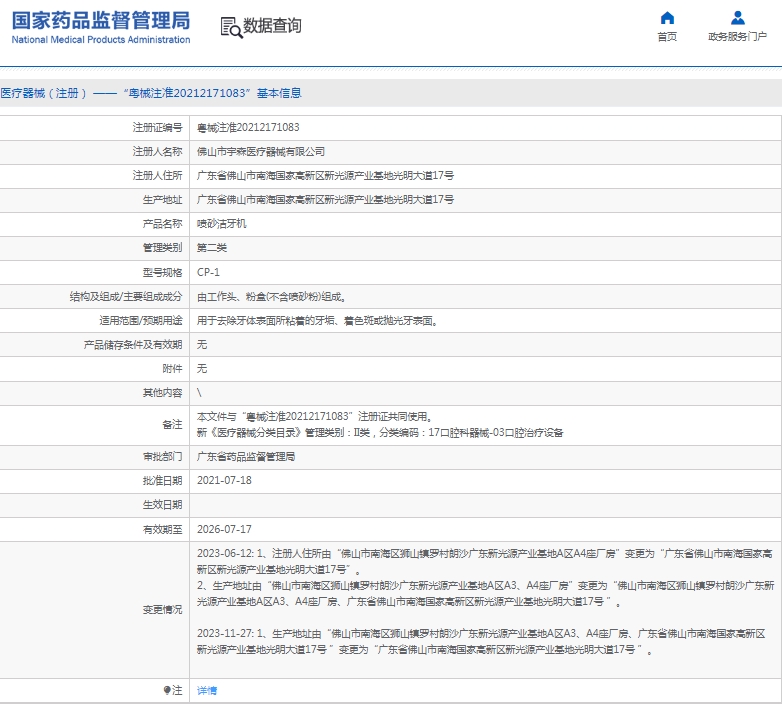The image size is (782, 710).
Task: Click the 型号规格 row label
Action: click(x=162, y=272)
